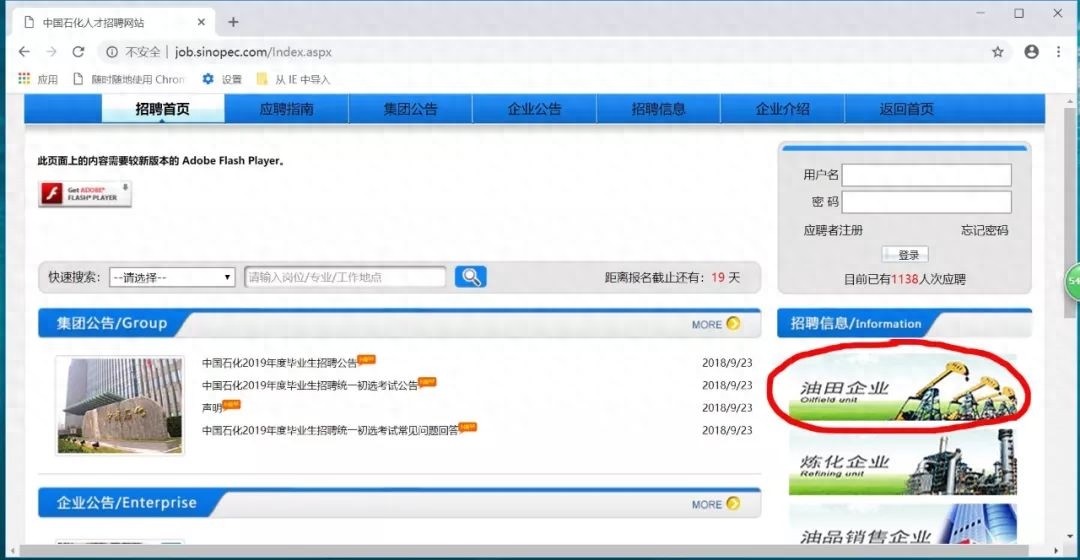
Task: Click the Get Adobe Flash Player badge
Action: [x=85, y=194]
